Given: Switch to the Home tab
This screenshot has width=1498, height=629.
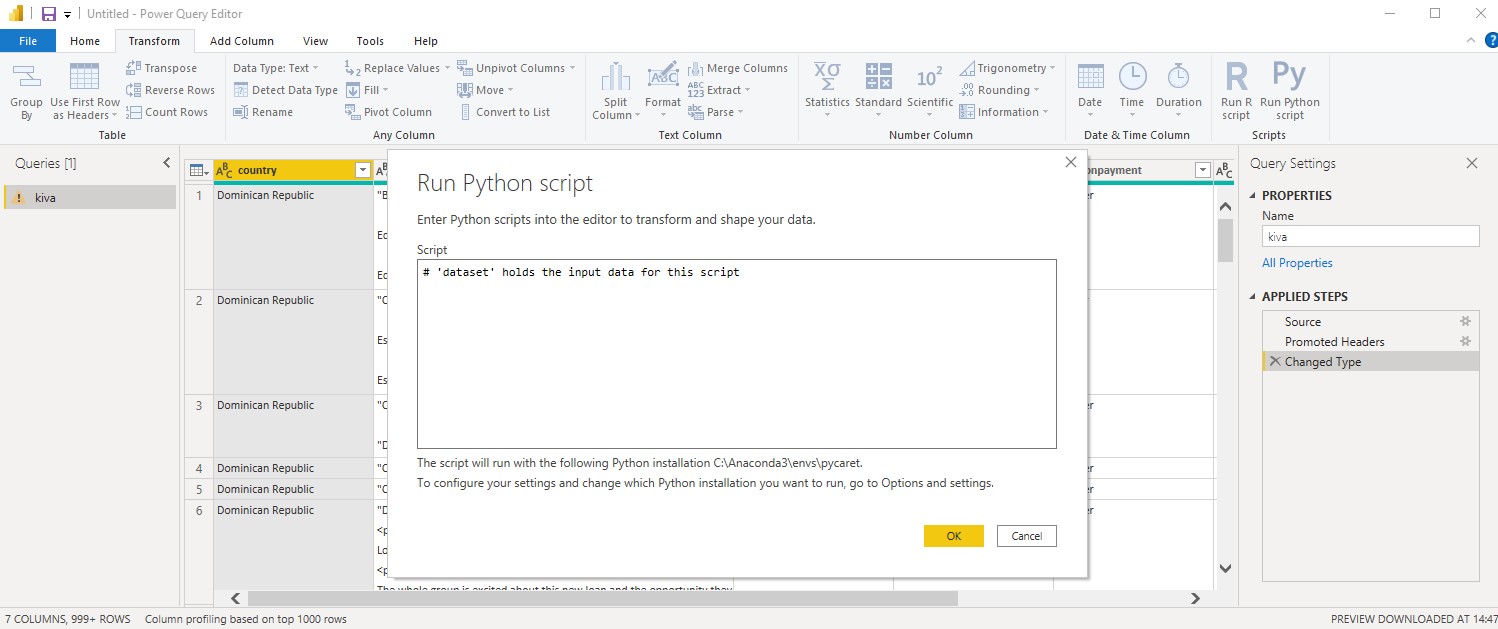Looking at the screenshot, I should pos(85,41).
